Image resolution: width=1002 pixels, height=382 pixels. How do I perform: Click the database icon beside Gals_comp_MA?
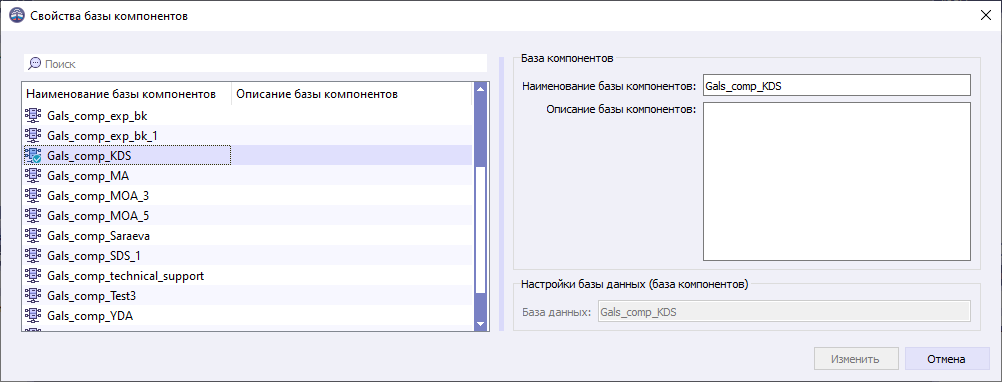(x=33, y=175)
